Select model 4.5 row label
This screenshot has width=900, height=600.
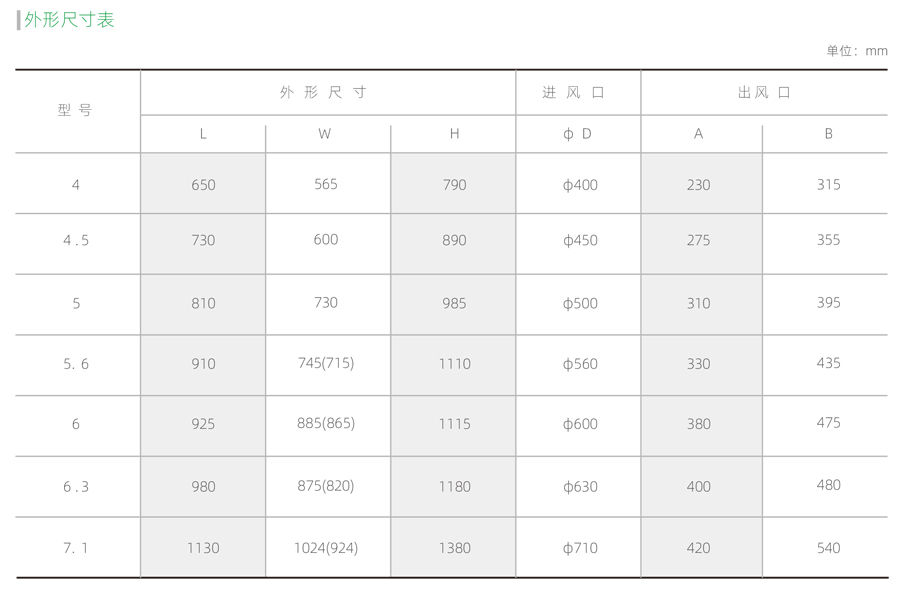[76, 241]
